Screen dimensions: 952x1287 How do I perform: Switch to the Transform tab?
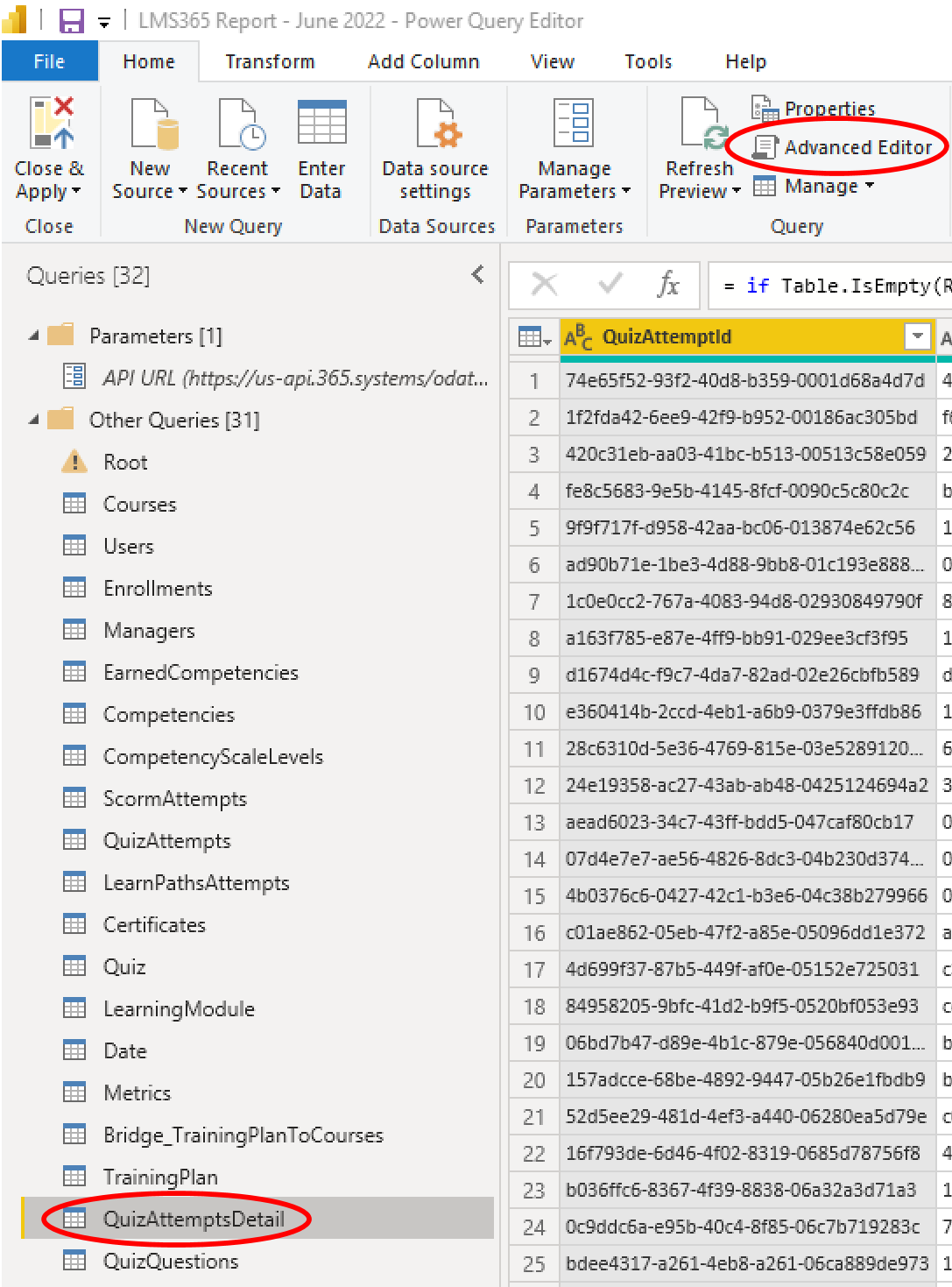coord(270,62)
